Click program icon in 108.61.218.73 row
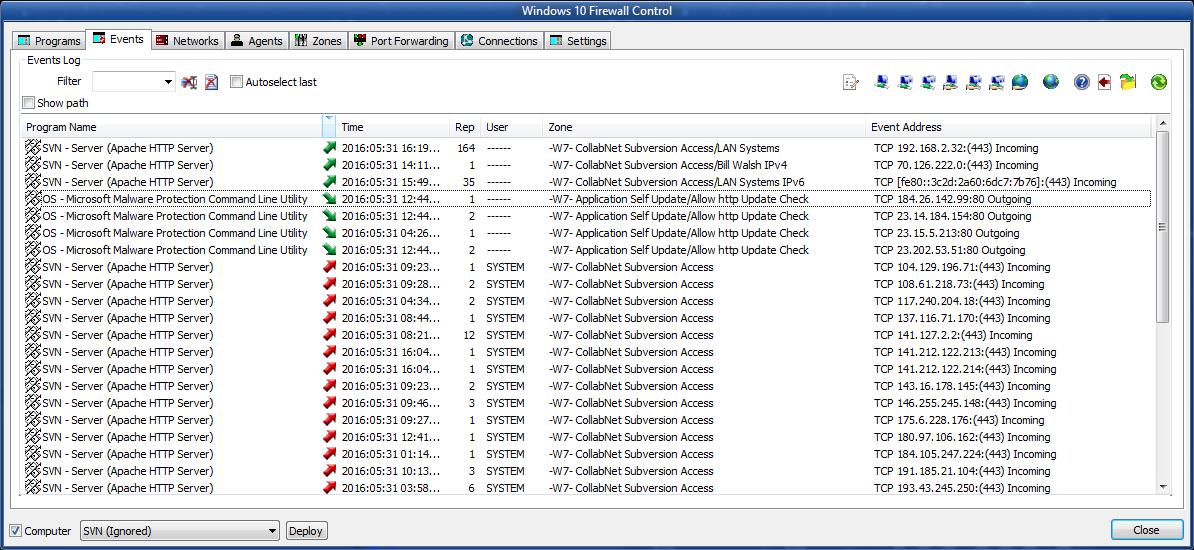This screenshot has height=550, width=1194. (x=33, y=284)
